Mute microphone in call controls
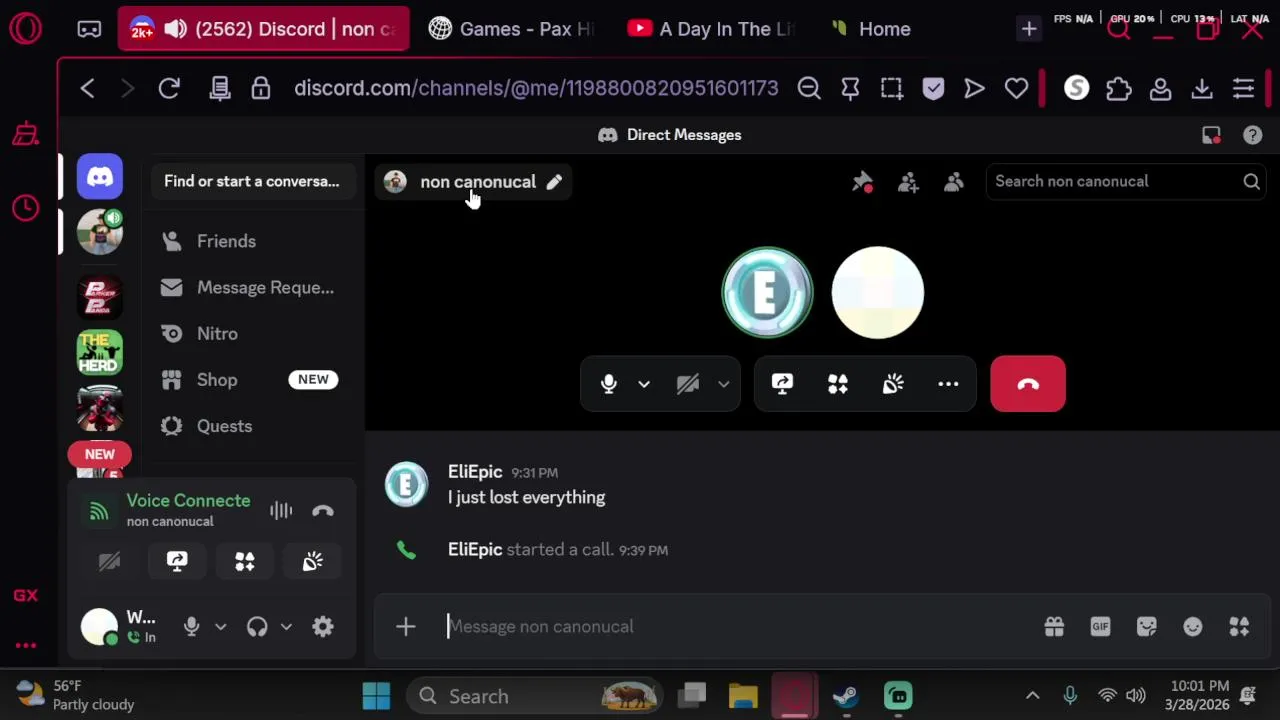The width and height of the screenshot is (1280, 720). tap(609, 384)
